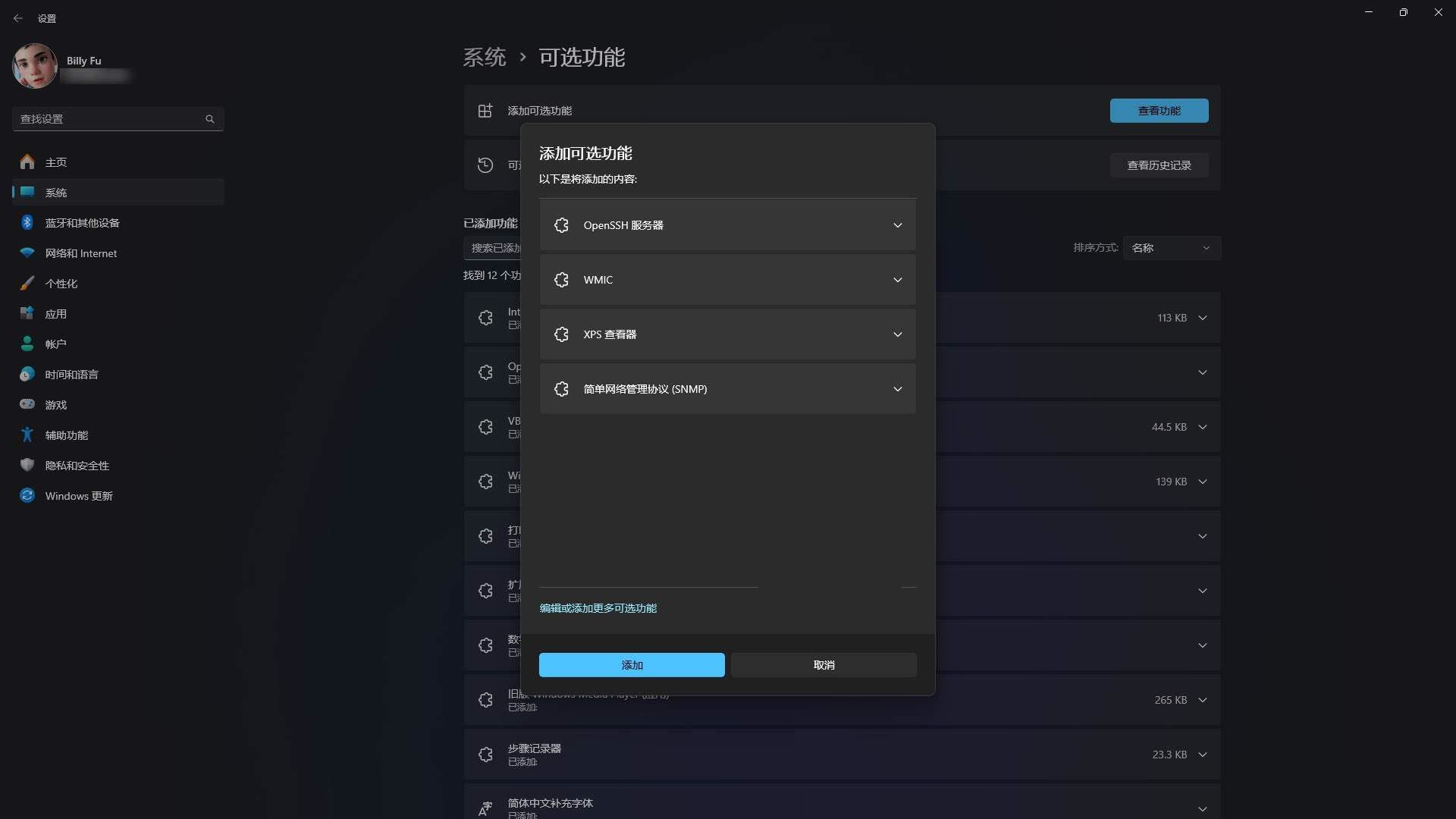Click the 辅助功能 sidebar icon
The image size is (1456, 819).
click(x=27, y=435)
